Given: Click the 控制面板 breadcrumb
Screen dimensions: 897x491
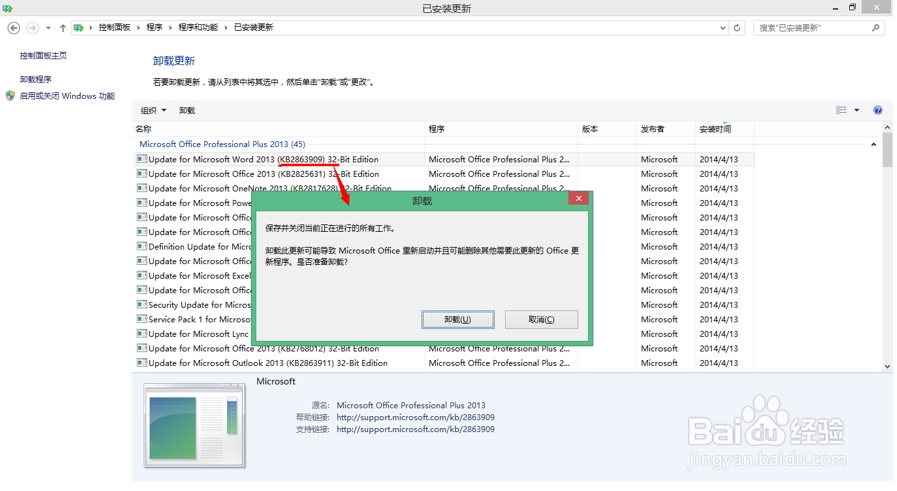Looking at the screenshot, I should 114,27.
